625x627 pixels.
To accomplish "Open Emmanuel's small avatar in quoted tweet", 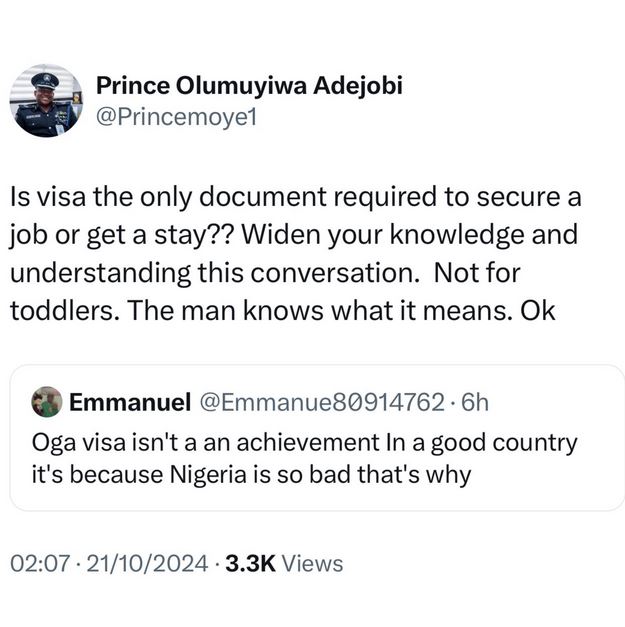I will (x=46, y=401).
